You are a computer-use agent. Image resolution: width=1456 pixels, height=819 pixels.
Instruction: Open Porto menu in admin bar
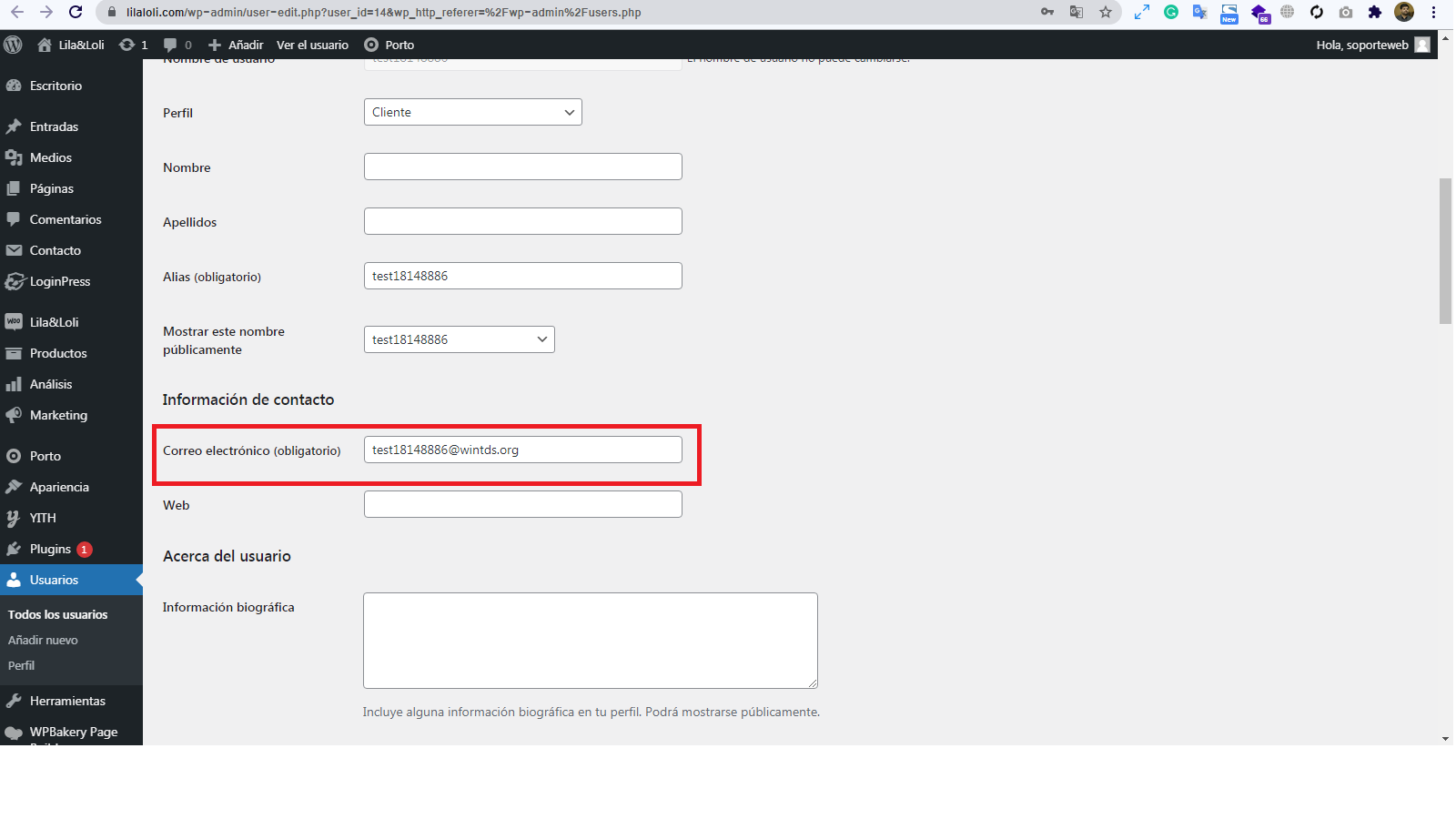coord(389,45)
